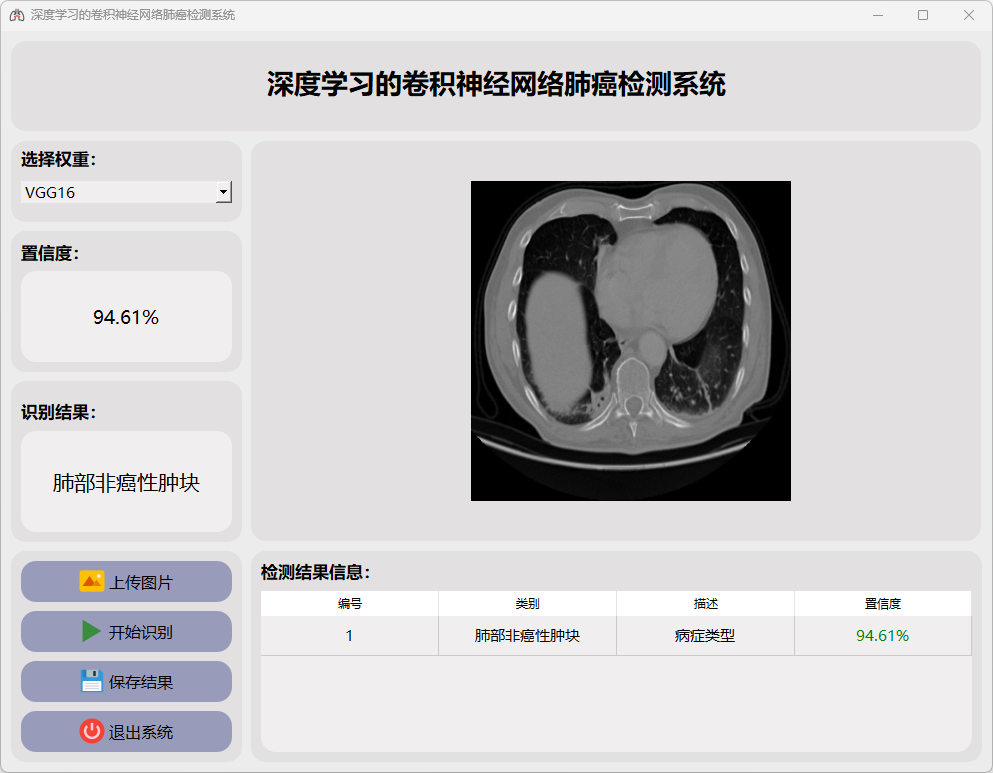Click the lung app icon in title bar
Screen dimensions: 993x773
point(16,15)
